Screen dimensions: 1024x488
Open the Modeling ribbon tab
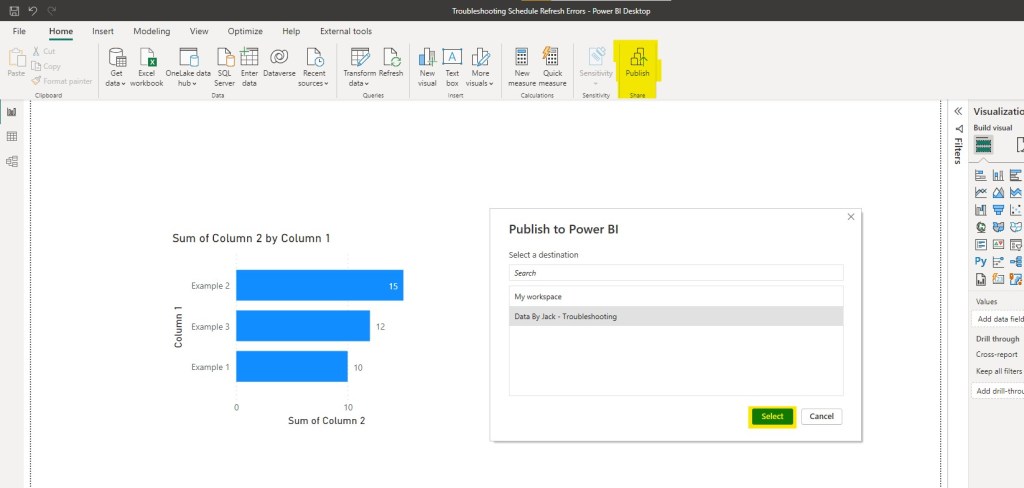151,32
